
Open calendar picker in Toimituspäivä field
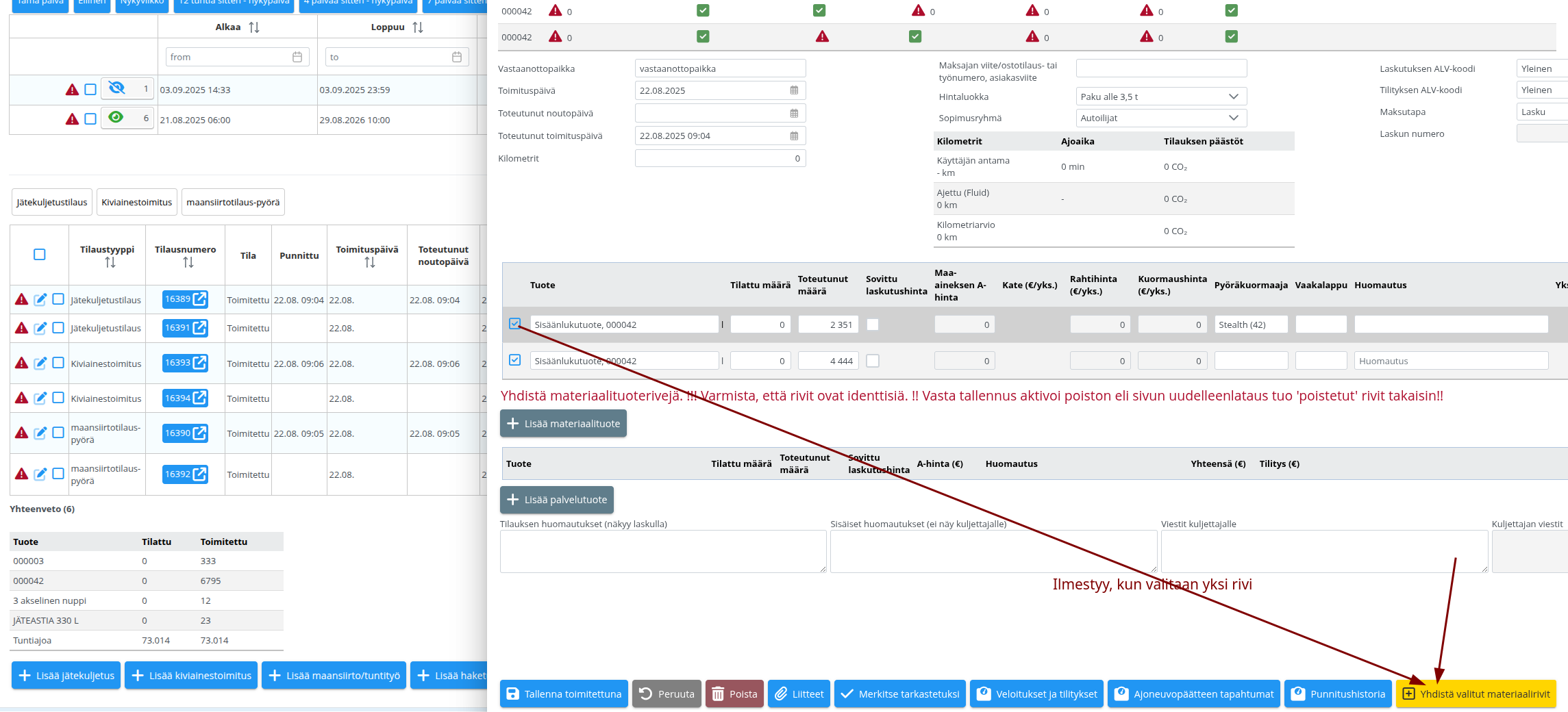click(x=794, y=90)
